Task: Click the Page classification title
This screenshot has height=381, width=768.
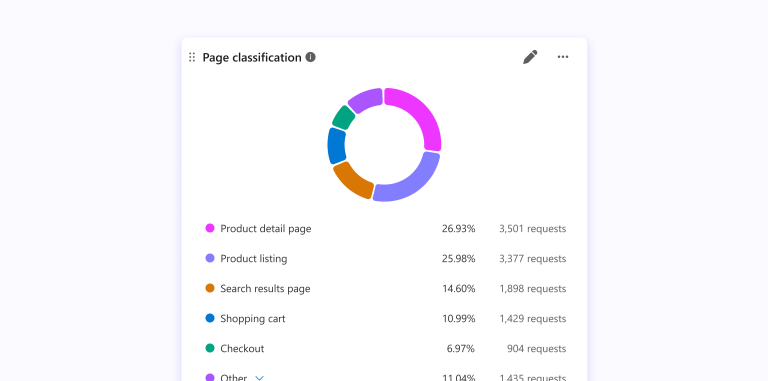Action: [252, 57]
